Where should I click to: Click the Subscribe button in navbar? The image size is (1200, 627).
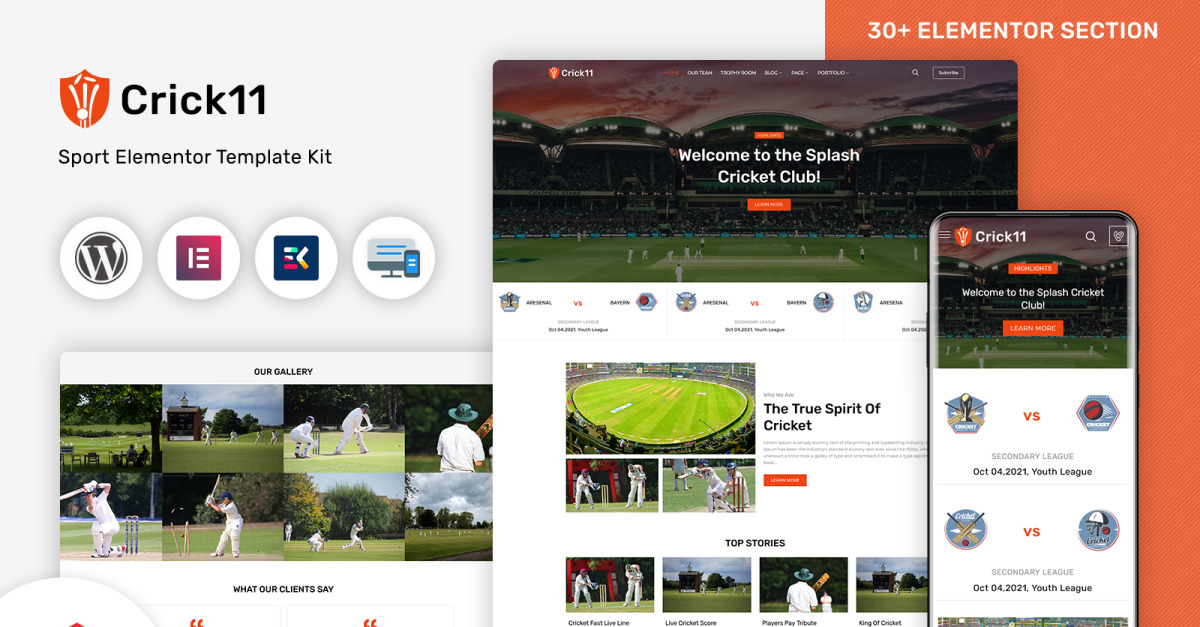[x=948, y=73]
